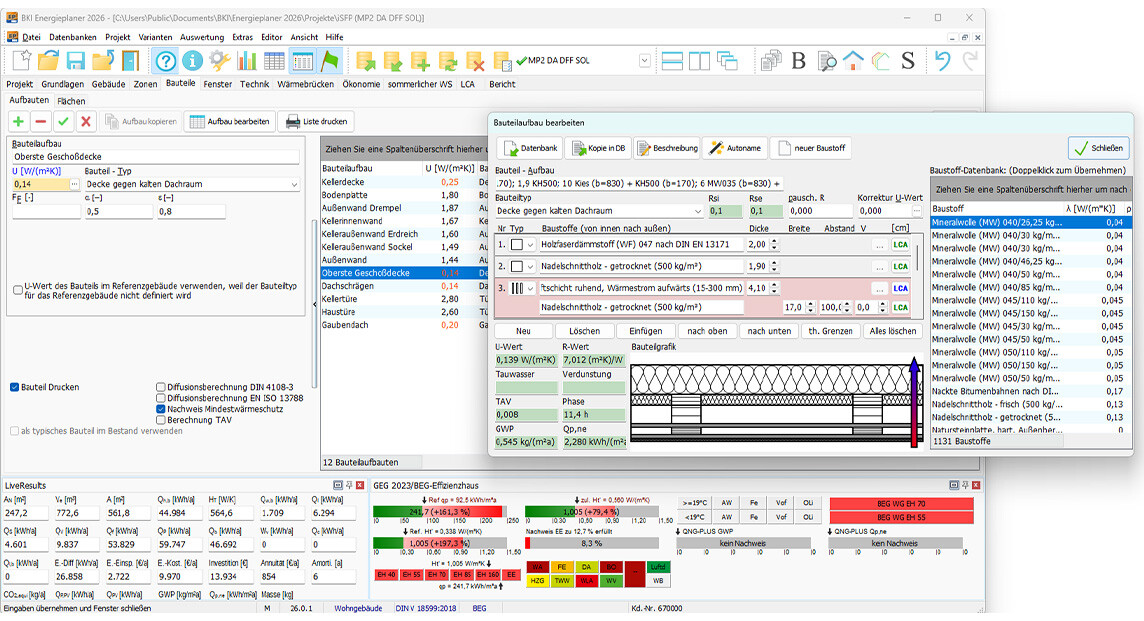
Task: Enable Diffusionsberechnung DIN 4108-3 checkbox
Action: pyautogui.click(x=161, y=387)
